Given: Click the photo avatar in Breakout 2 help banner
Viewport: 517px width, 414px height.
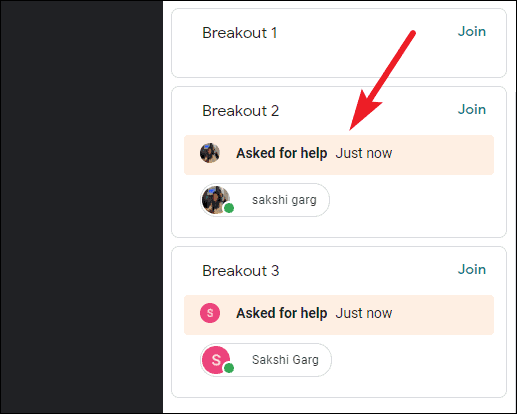Looking at the screenshot, I should point(210,153).
